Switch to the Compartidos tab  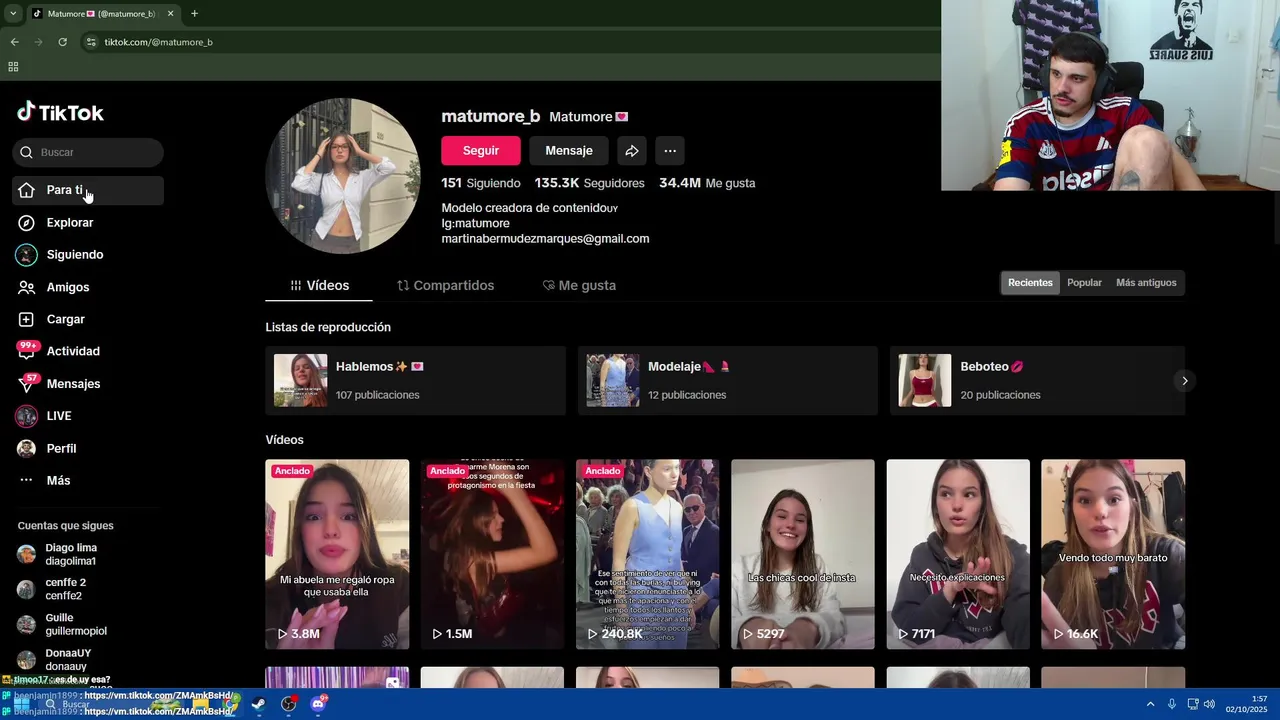[445, 285]
